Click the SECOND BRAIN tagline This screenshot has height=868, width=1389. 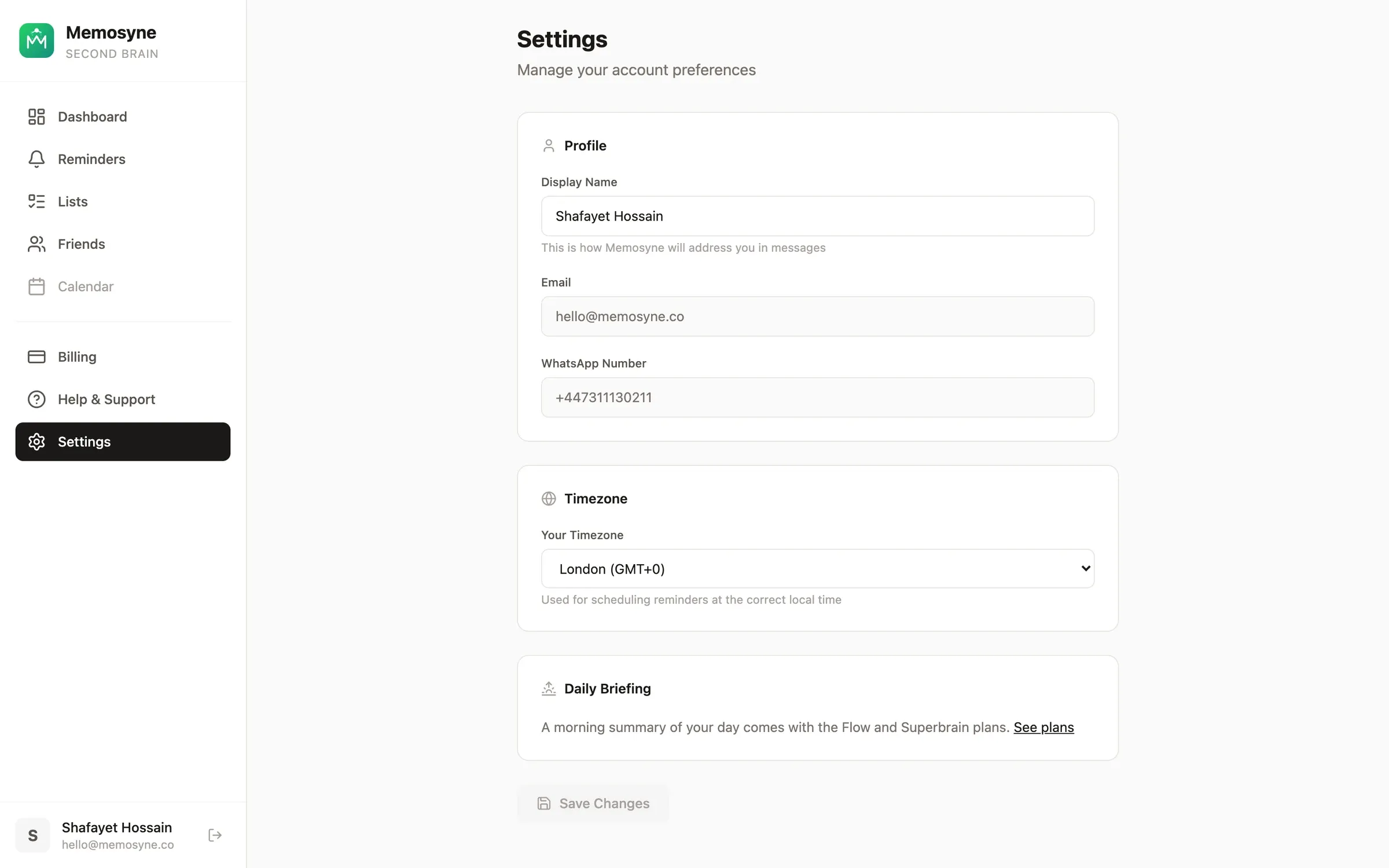[112, 54]
